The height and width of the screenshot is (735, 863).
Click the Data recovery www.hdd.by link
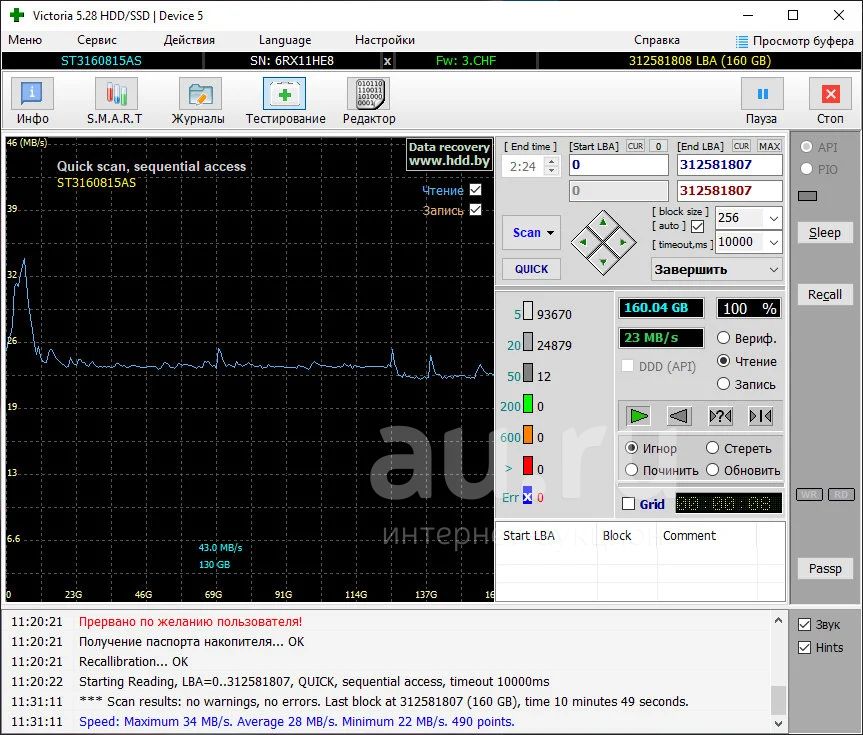pyautogui.click(x=449, y=154)
